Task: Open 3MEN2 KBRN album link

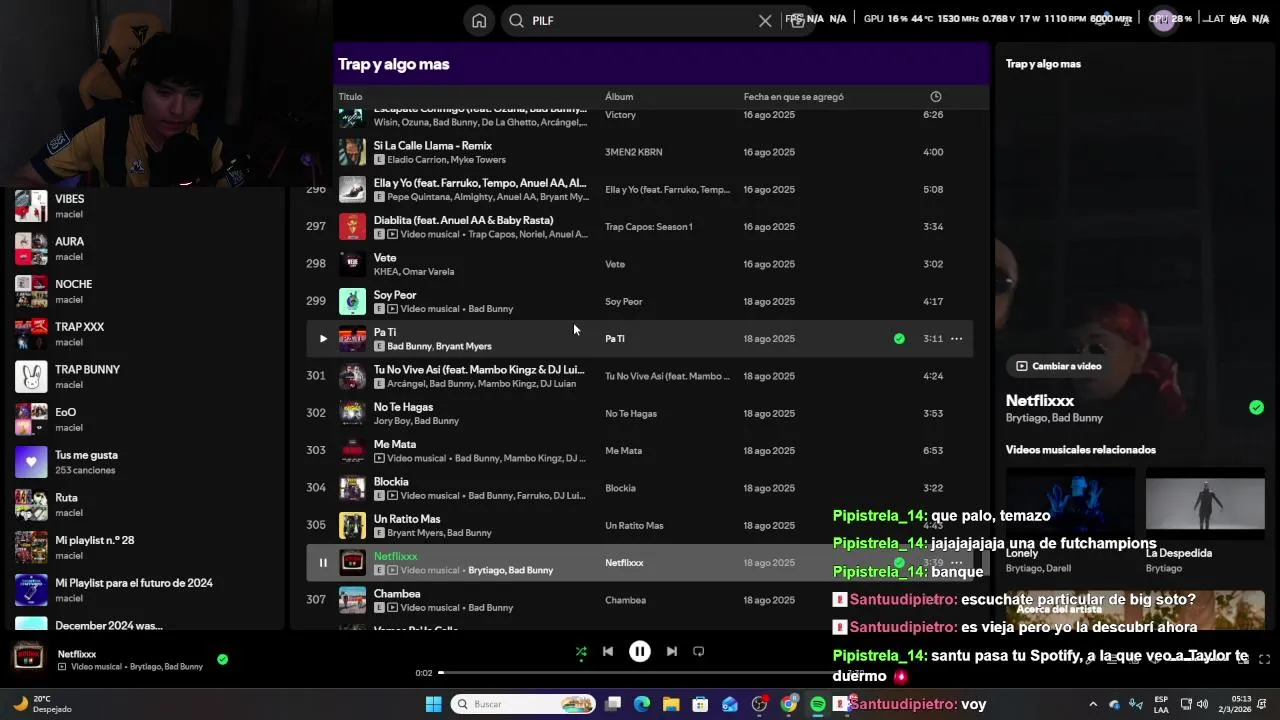Action: (x=633, y=152)
